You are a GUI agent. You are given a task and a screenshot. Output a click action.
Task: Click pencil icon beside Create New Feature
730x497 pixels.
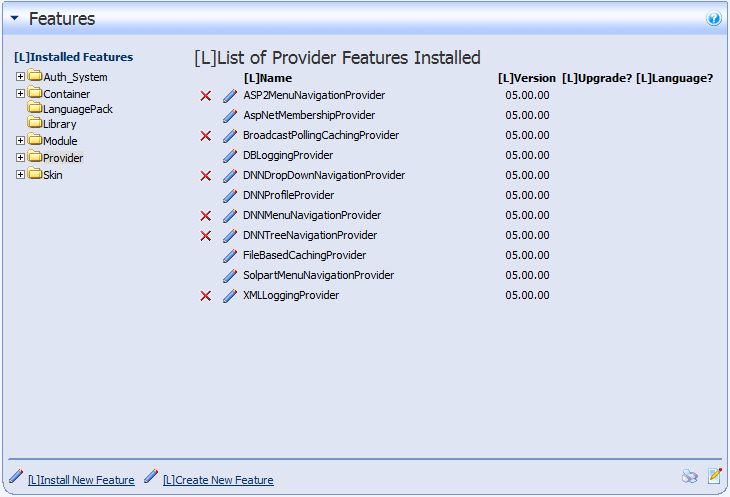pyautogui.click(x=151, y=476)
